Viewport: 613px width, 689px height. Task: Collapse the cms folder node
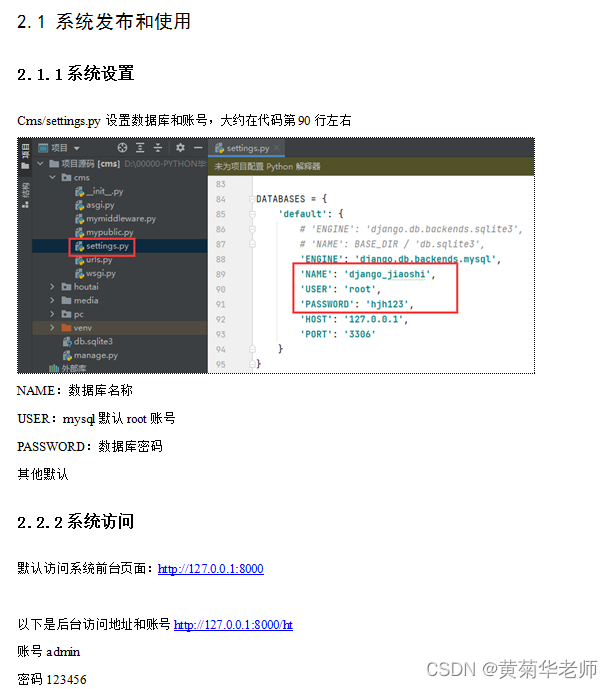[x=53, y=177]
